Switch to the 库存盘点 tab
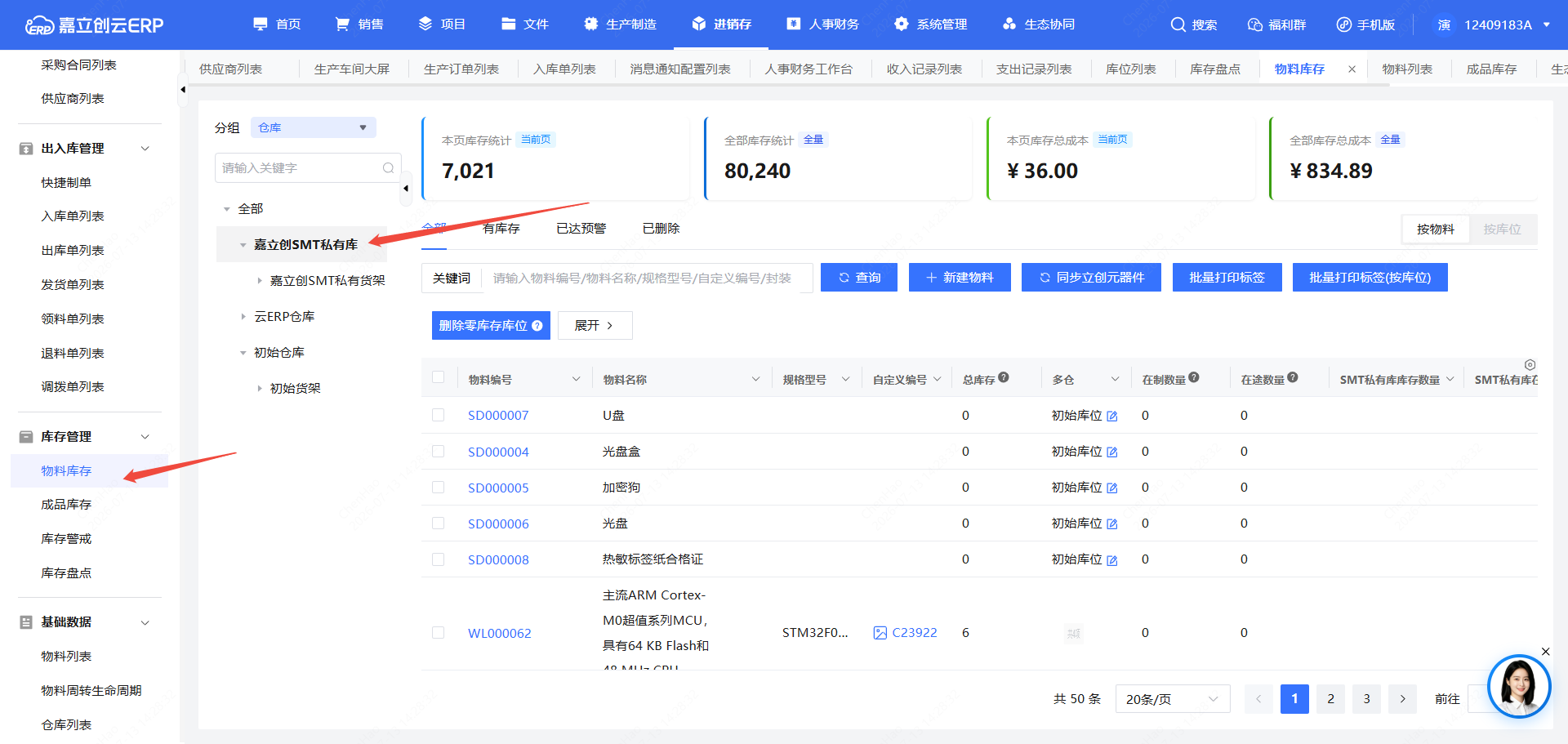This screenshot has width=1568, height=744. pos(1214,69)
